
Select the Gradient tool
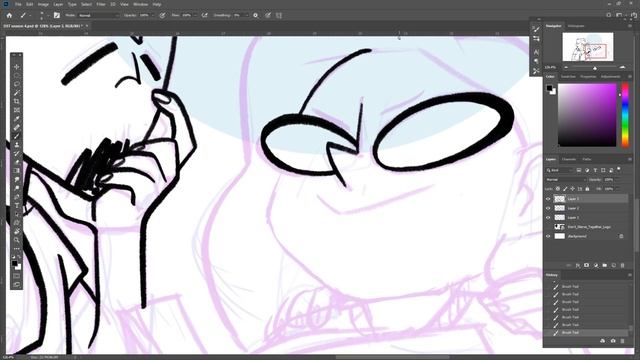(x=17, y=171)
